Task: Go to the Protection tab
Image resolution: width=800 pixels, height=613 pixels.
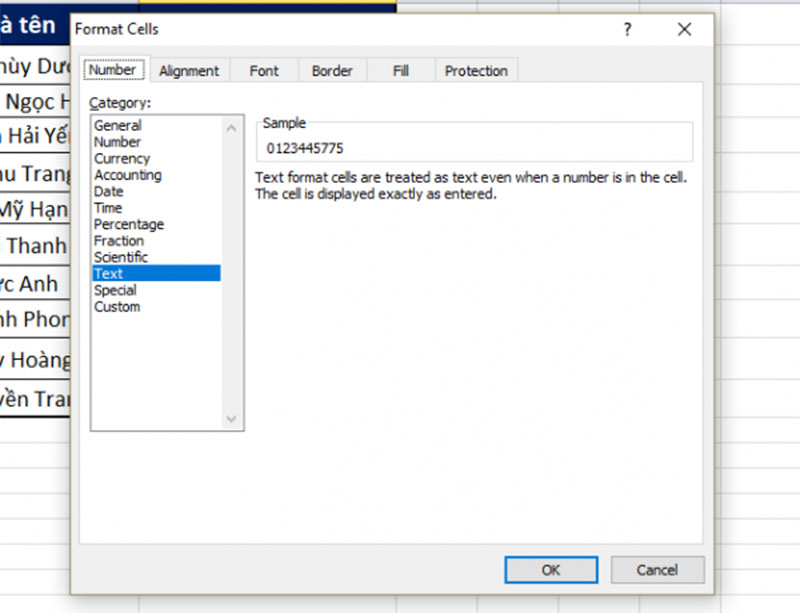Action: pos(476,71)
